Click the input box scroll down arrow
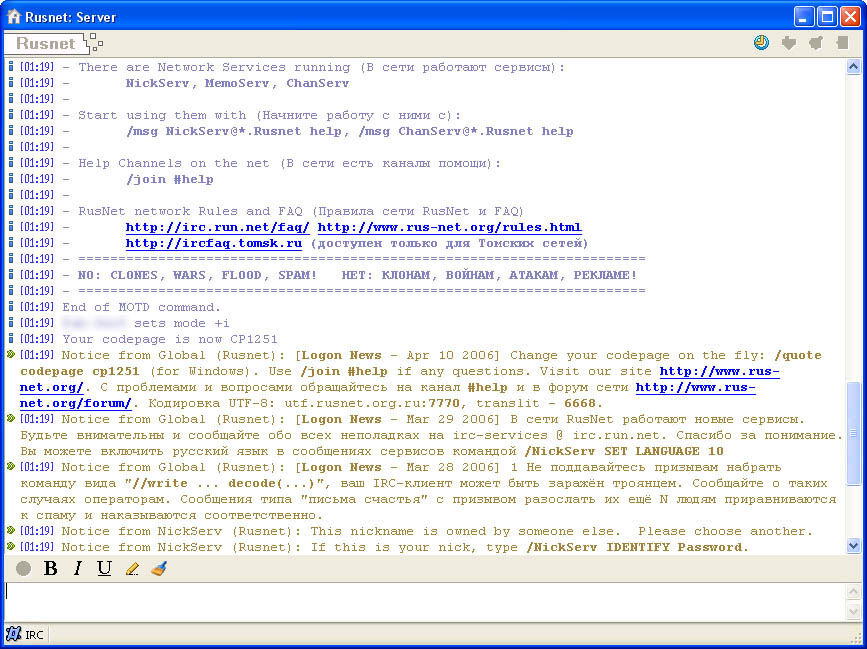Screen dimensions: 867x649 [x=853, y=611]
